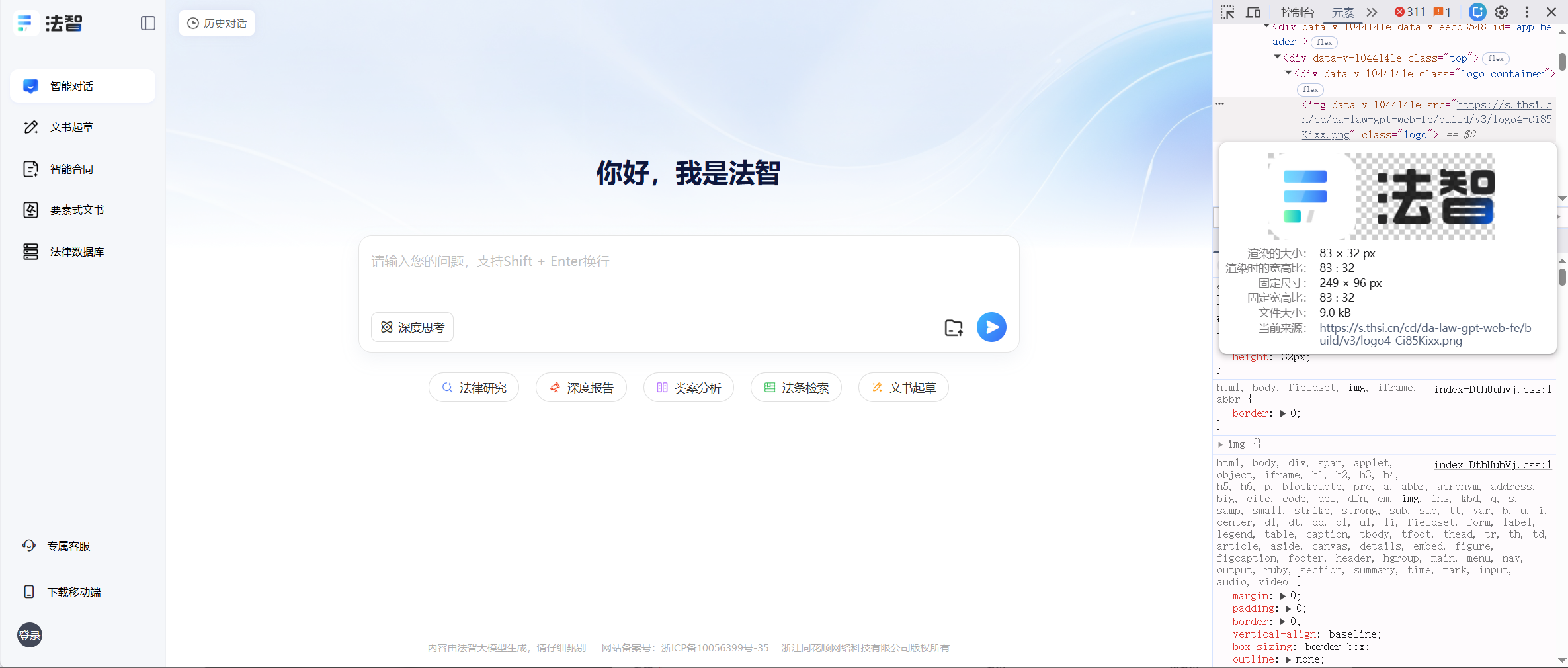Open the 智能合同 contract section
This screenshot has height=668, width=1568.
tap(83, 169)
